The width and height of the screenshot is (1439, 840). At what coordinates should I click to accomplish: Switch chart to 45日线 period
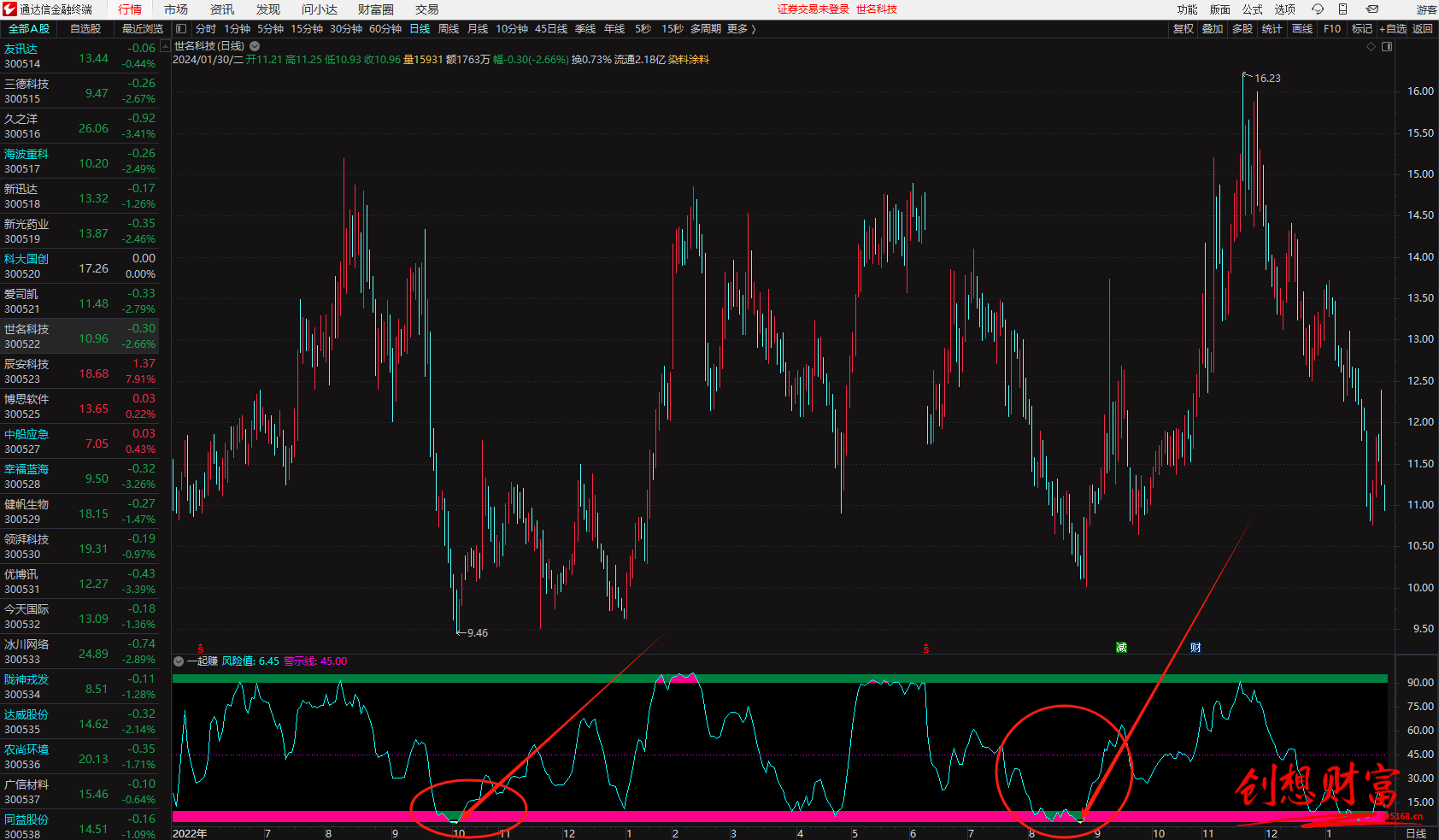551,29
